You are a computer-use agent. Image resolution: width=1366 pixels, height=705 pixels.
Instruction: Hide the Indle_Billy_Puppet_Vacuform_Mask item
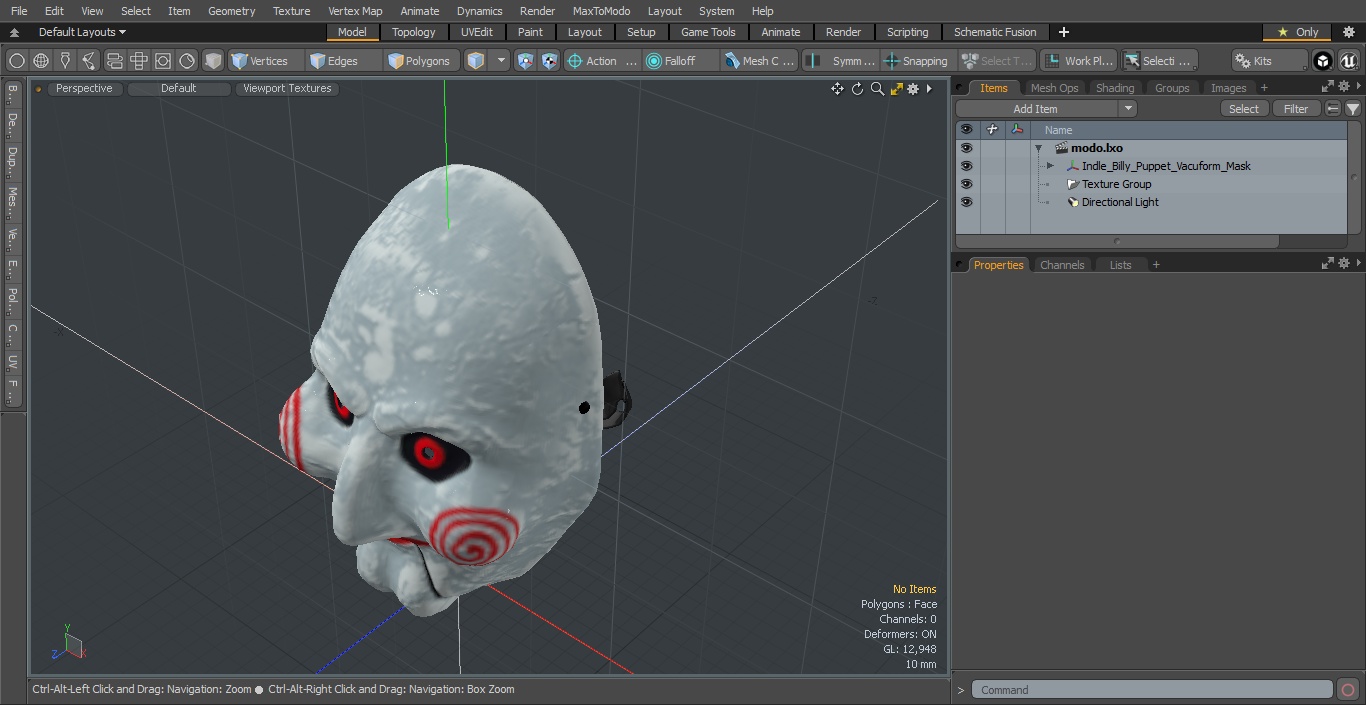point(966,166)
